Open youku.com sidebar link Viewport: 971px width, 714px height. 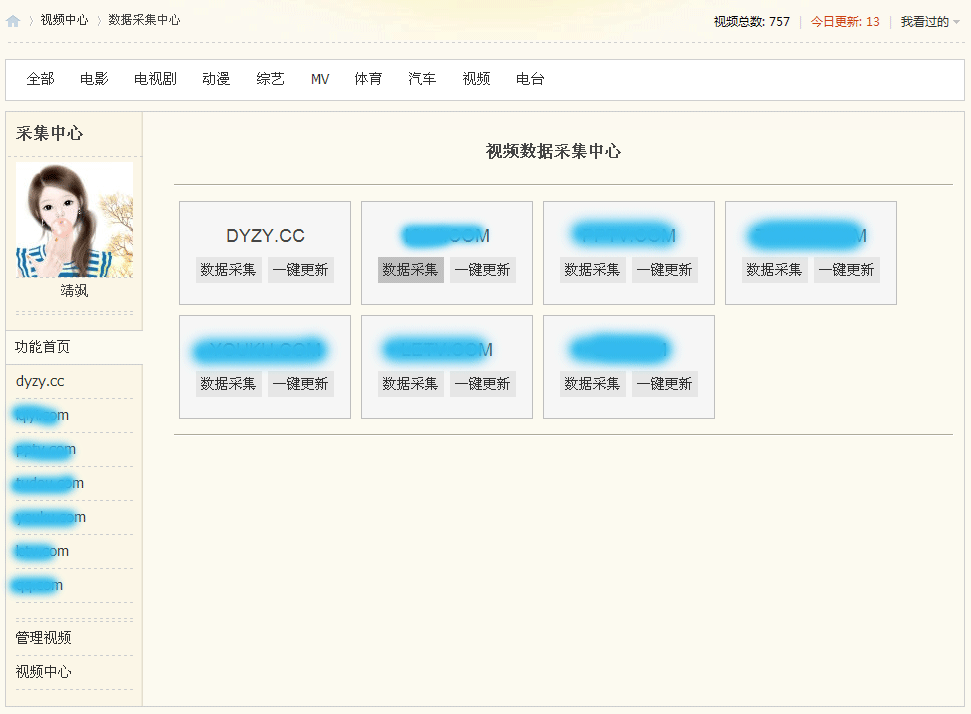pyautogui.click(x=51, y=518)
